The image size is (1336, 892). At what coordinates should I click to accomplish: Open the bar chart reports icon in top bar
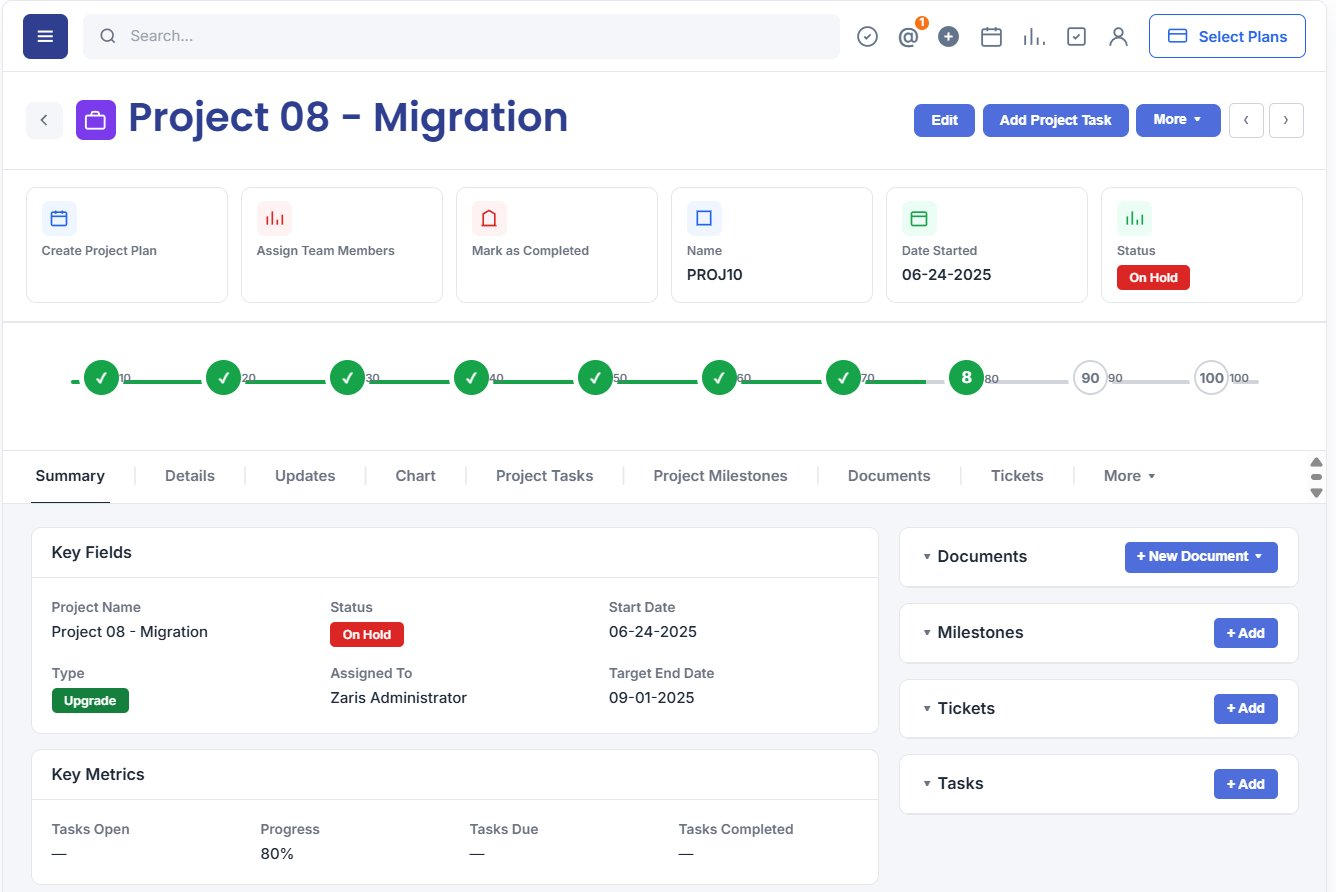tap(1034, 37)
